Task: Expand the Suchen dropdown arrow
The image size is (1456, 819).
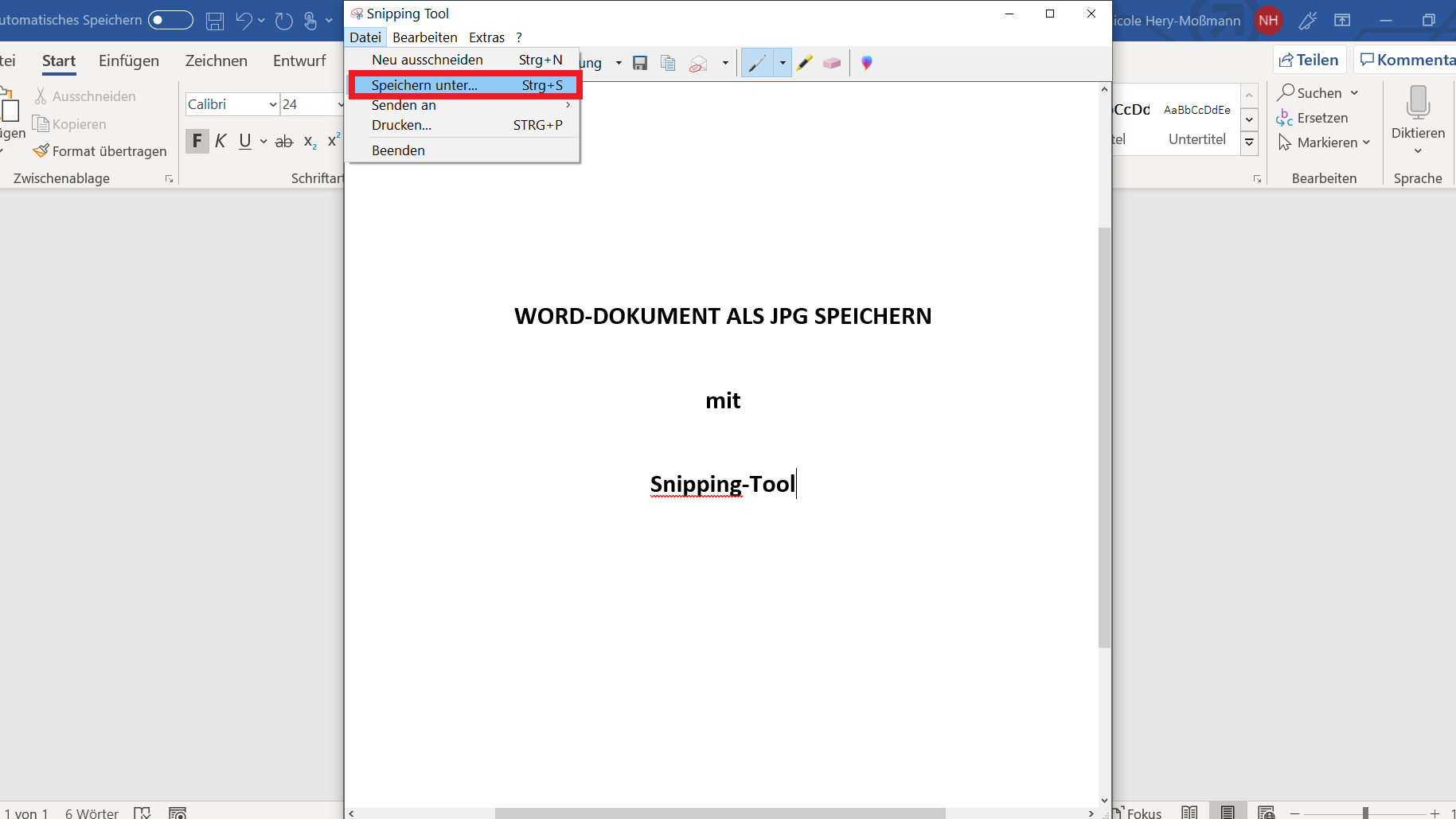Action: pos(1354,93)
